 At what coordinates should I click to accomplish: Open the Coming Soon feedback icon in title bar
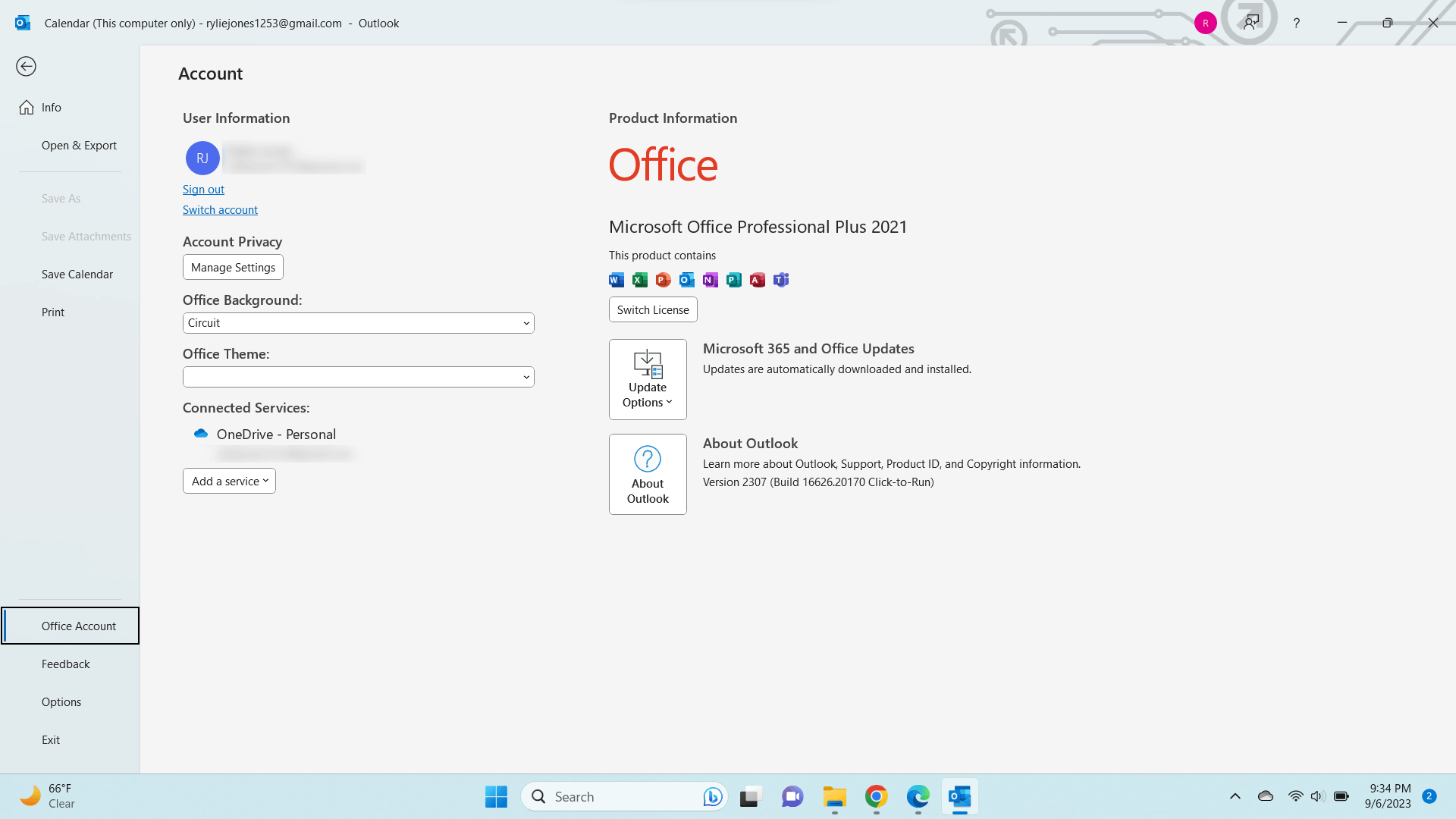click(1251, 23)
